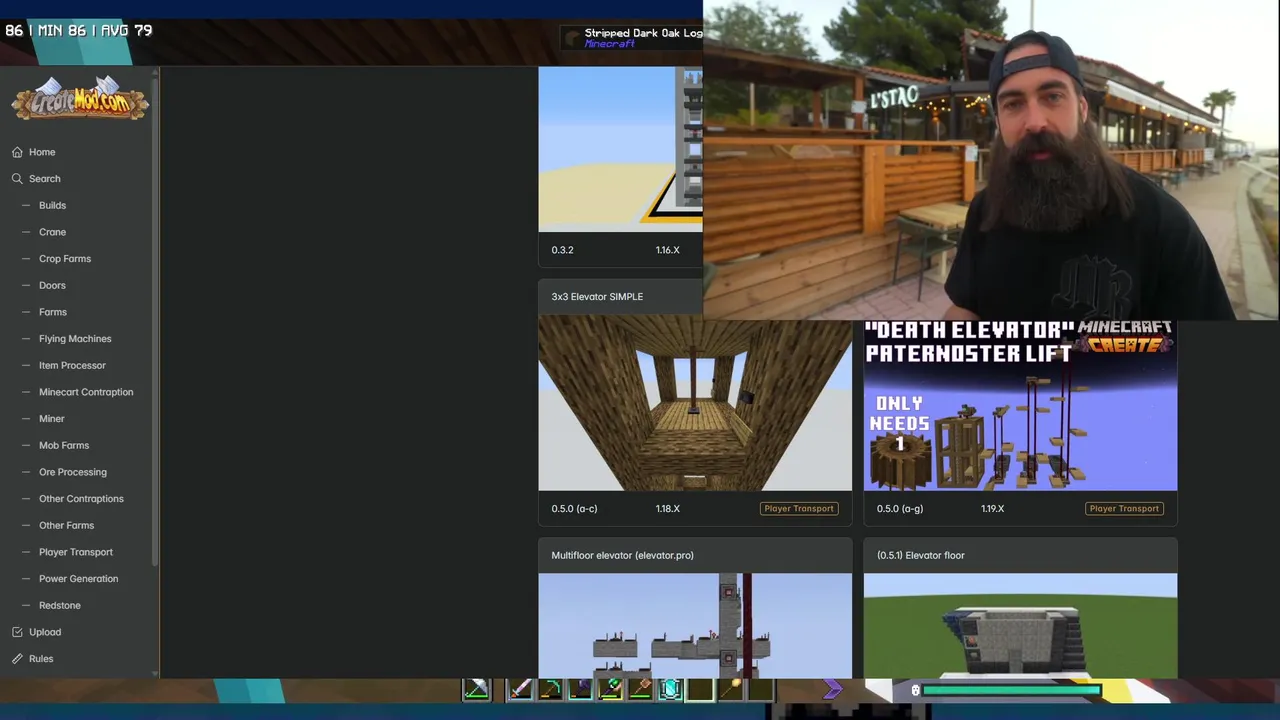Click the 1.18.X version text
The image size is (1280, 720).
pos(667,509)
